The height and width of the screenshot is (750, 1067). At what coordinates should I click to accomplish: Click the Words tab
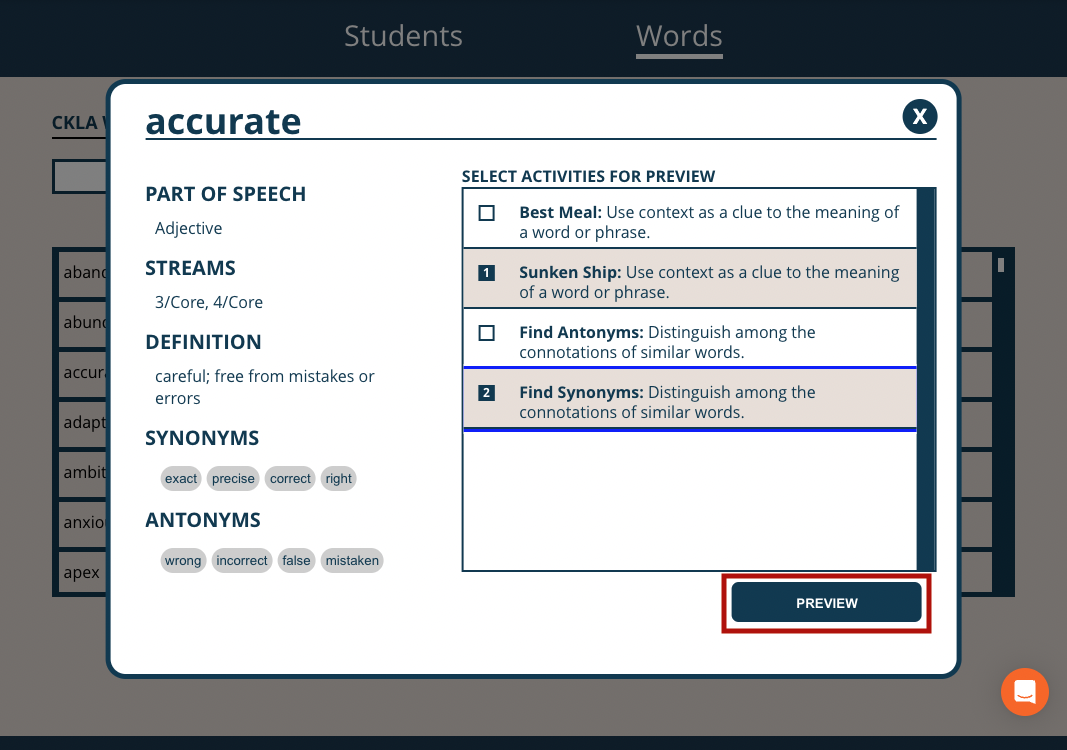pos(678,36)
